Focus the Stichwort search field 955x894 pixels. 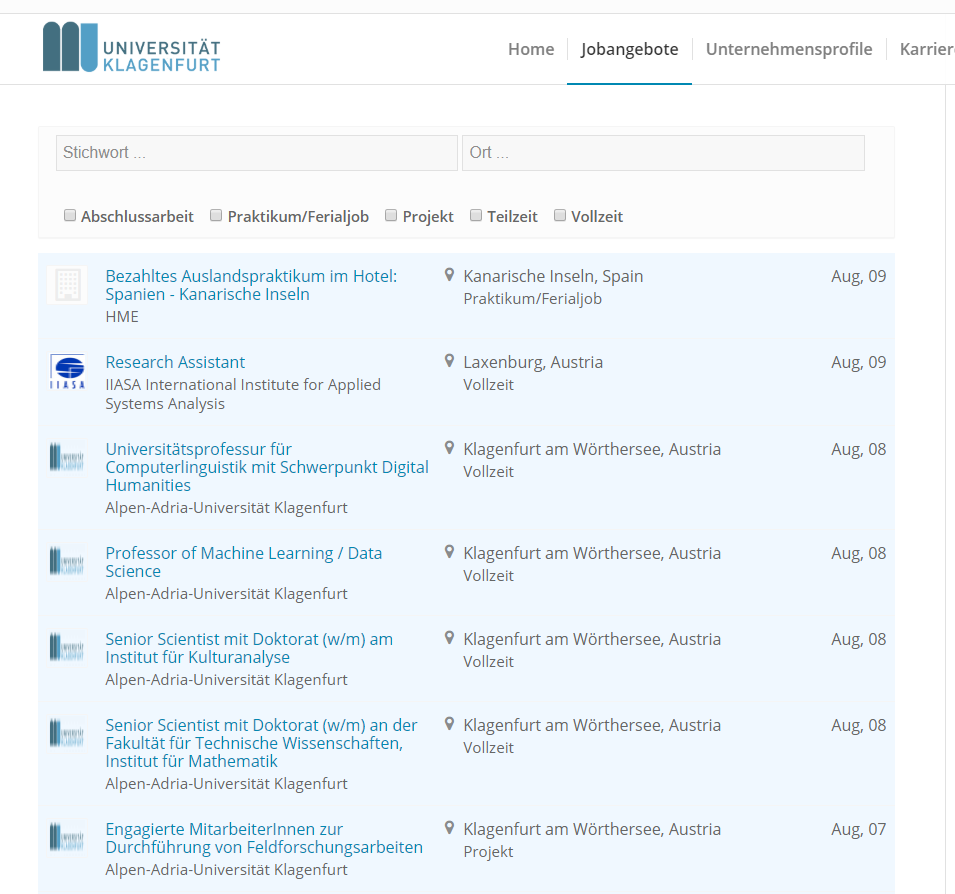click(256, 153)
